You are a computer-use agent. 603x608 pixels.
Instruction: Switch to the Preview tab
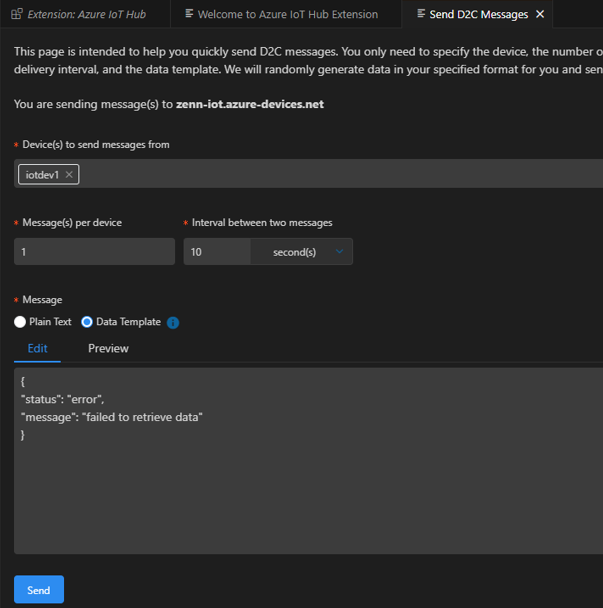tap(108, 349)
